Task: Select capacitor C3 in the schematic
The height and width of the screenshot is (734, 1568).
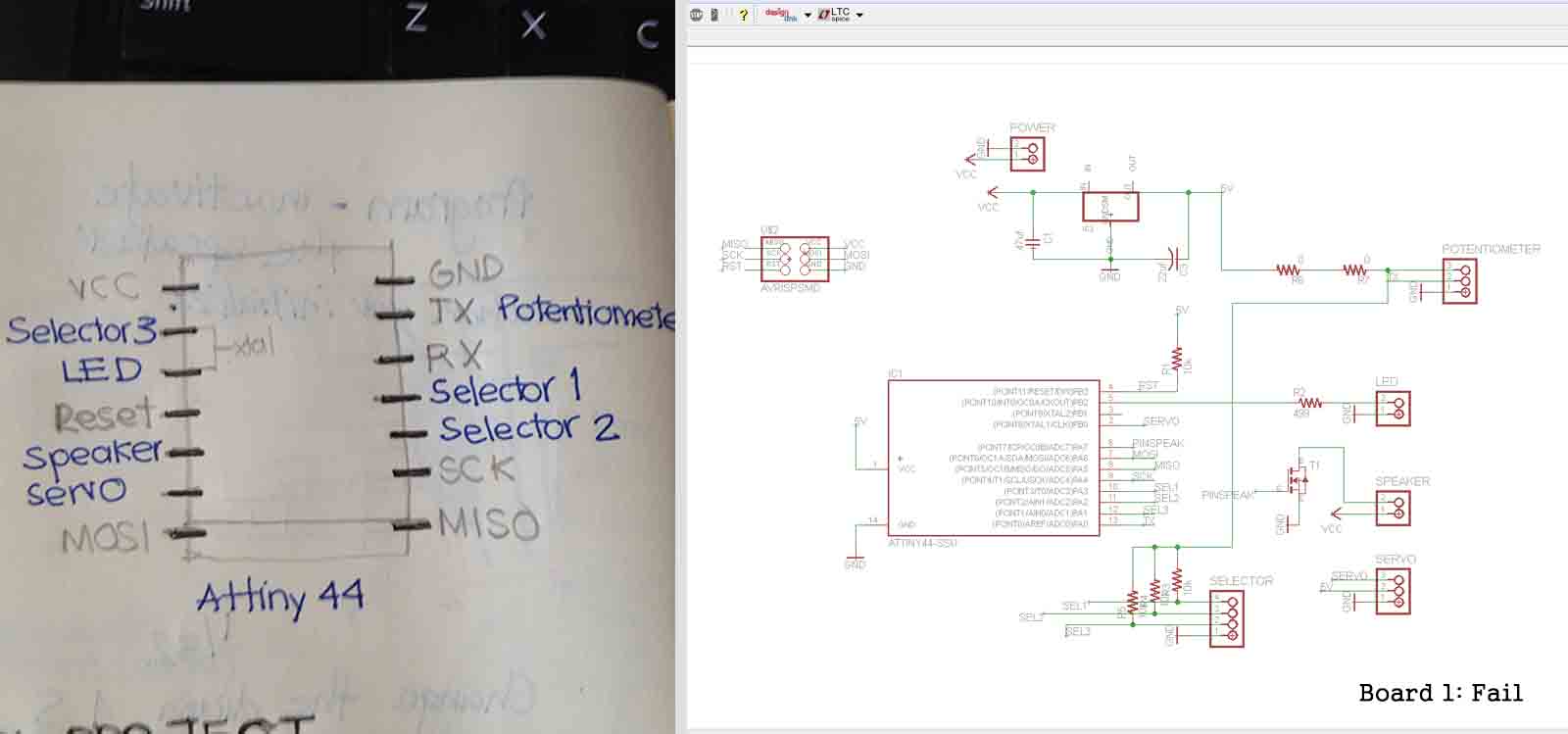Action: 1175,257
